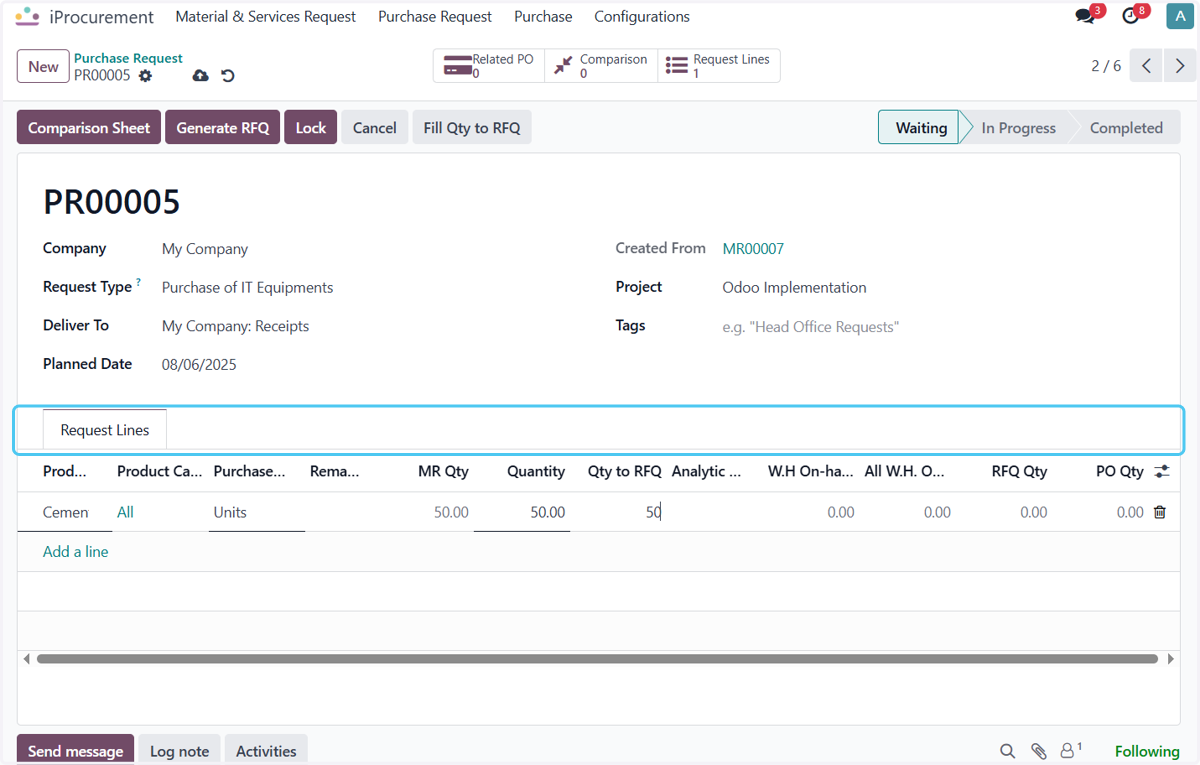Go to the next record arrow
The height and width of the screenshot is (765, 1200).
(x=1180, y=66)
